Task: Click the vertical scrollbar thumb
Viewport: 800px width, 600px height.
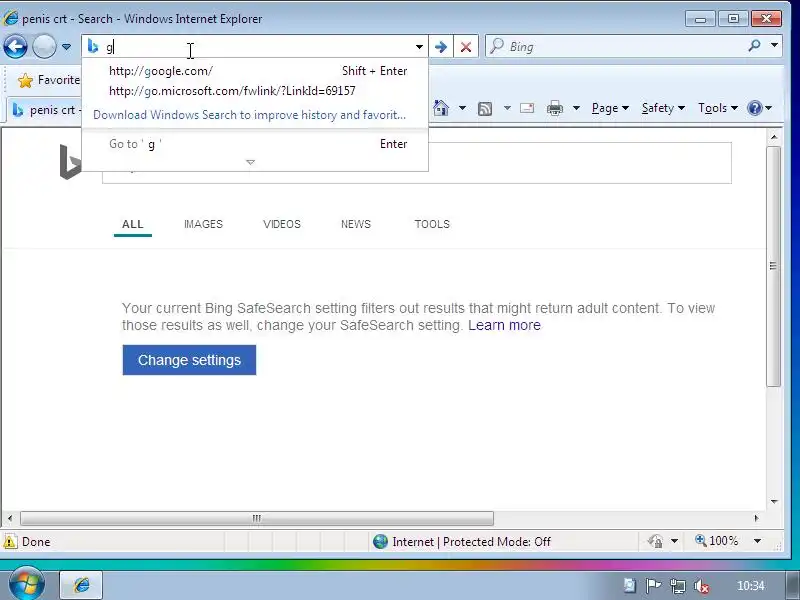Action: coord(773,266)
